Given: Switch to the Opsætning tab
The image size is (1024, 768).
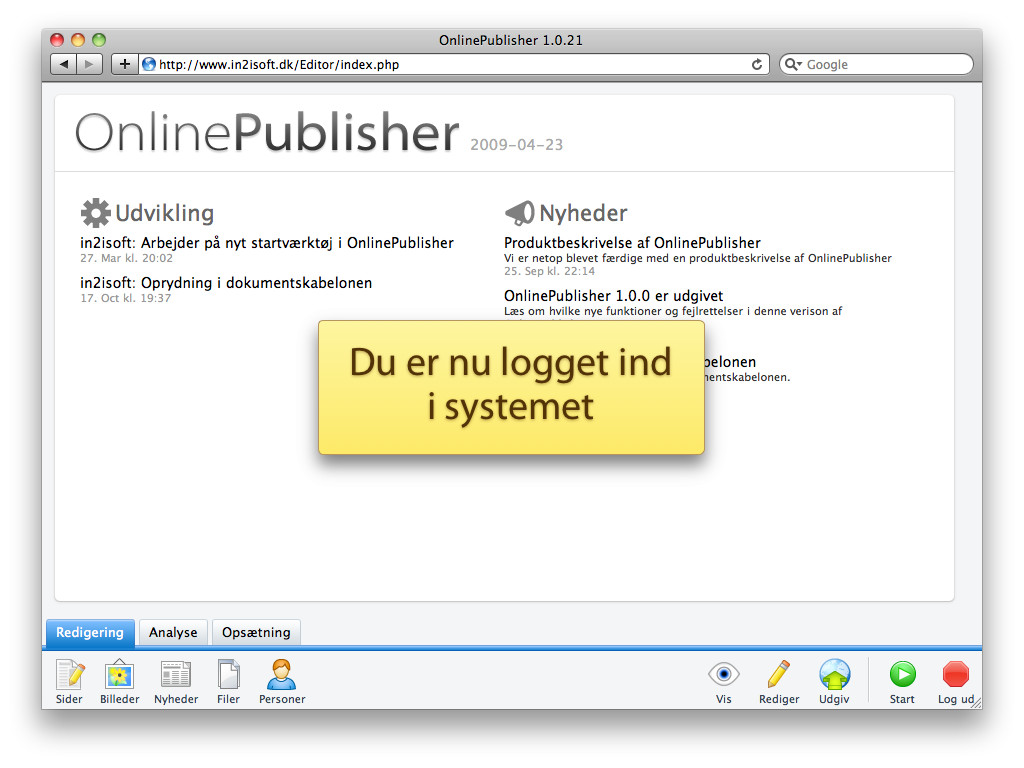Looking at the screenshot, I should coord(256,632).
